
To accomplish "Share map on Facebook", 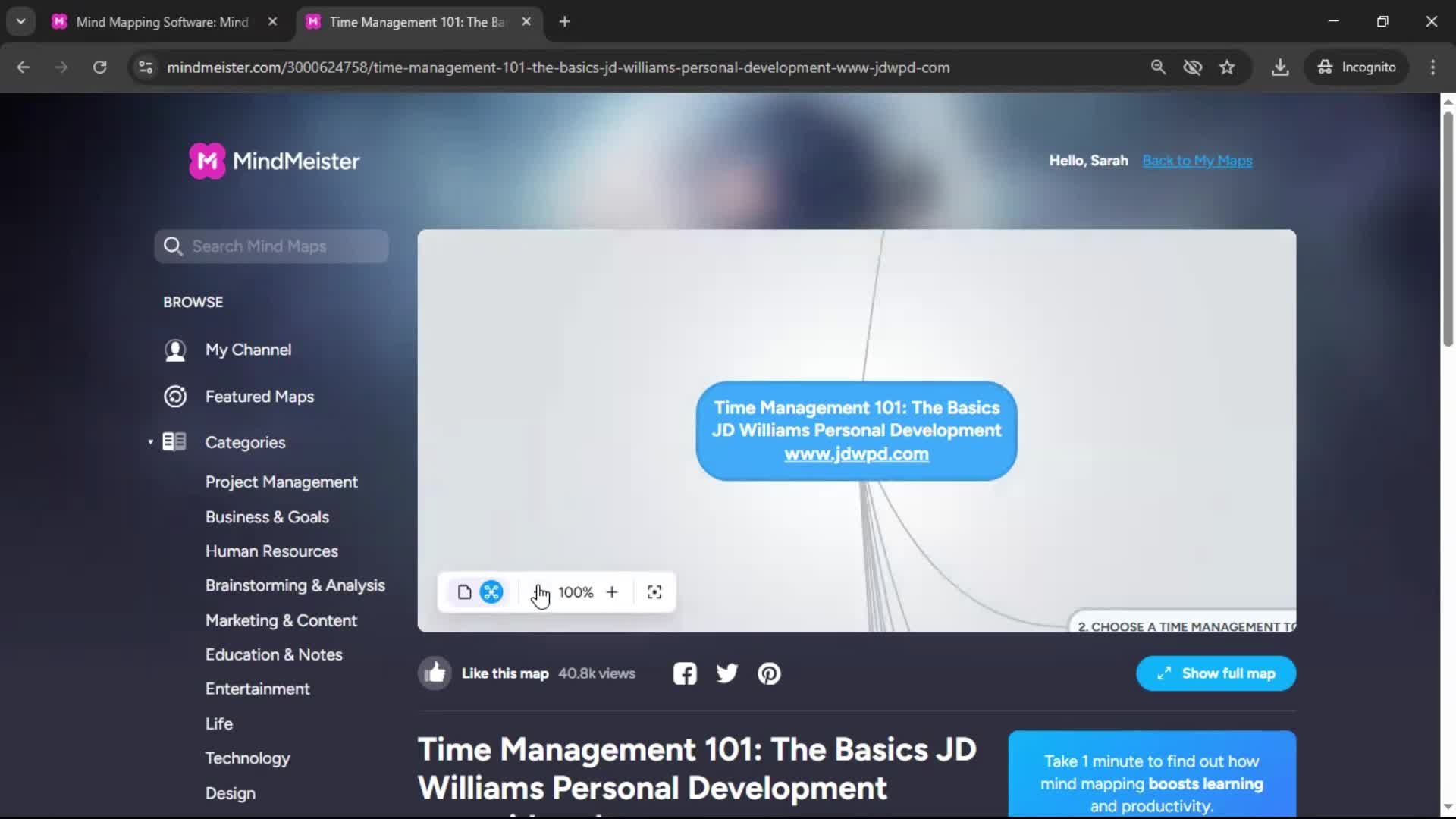I will click(685, 673).
